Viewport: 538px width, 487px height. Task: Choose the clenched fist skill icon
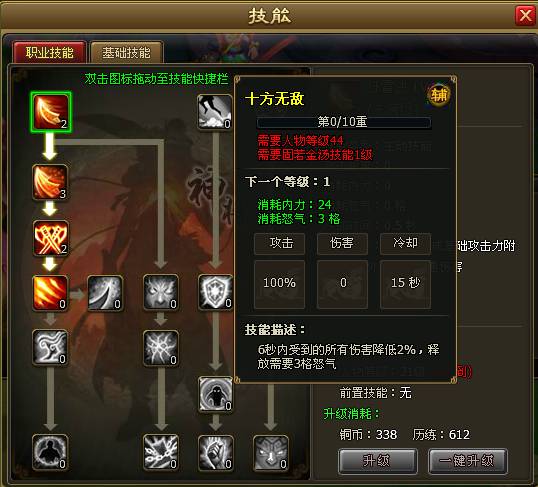215,452
